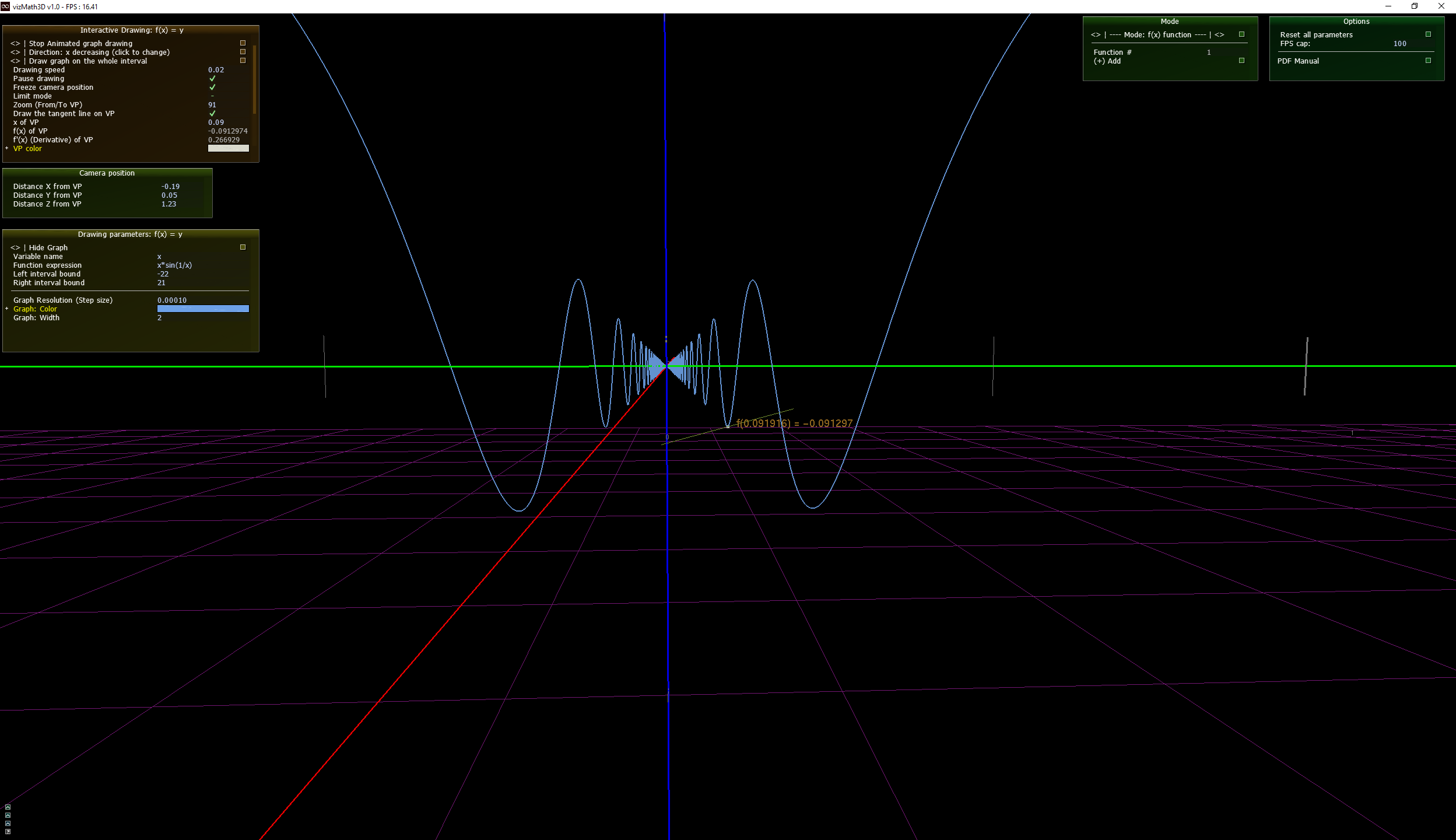Click the help question mark icon
This screenshot has height=840, width=1456.
[8, 831]
